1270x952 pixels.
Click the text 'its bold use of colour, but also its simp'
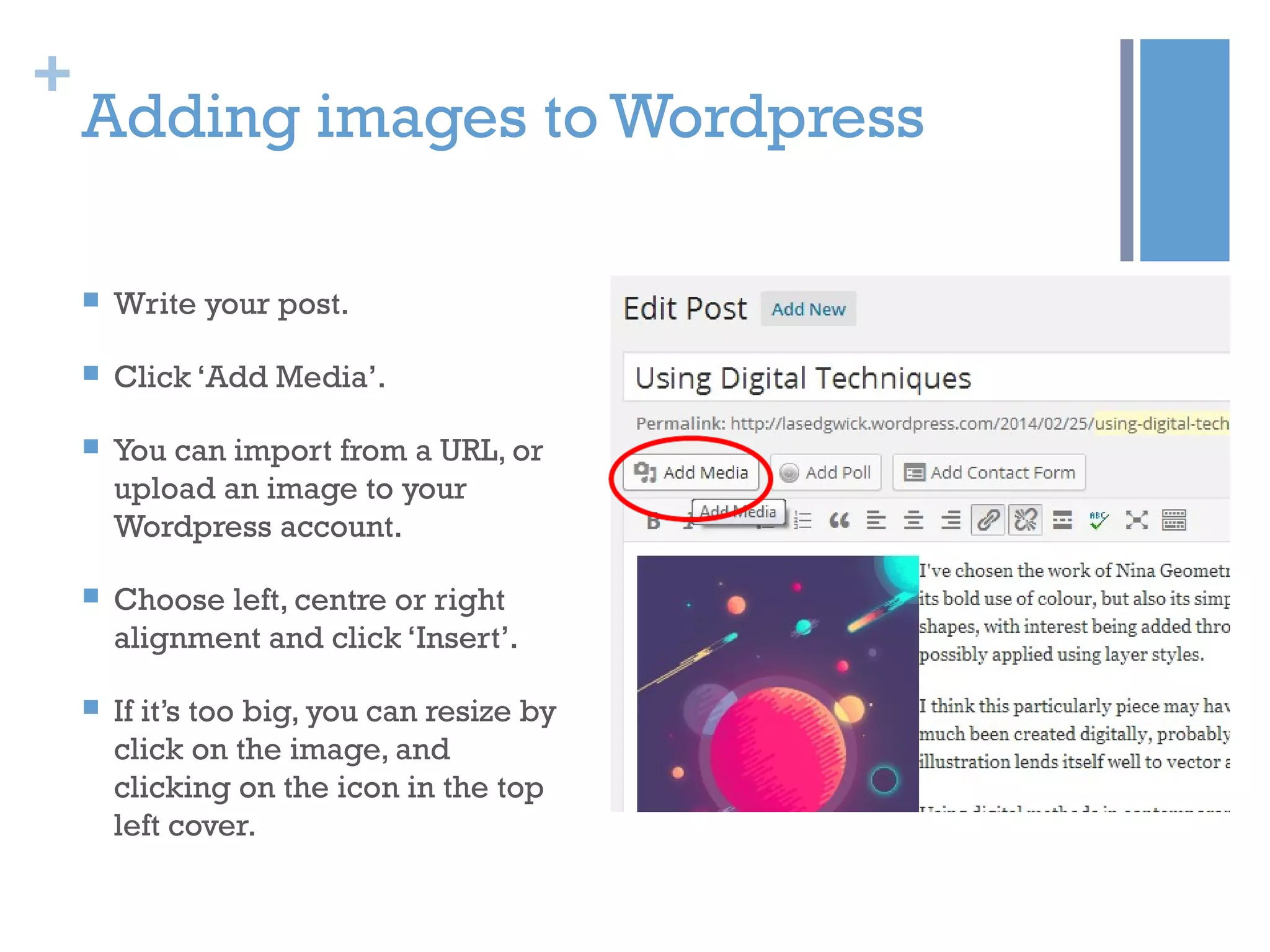(1074, 598)
